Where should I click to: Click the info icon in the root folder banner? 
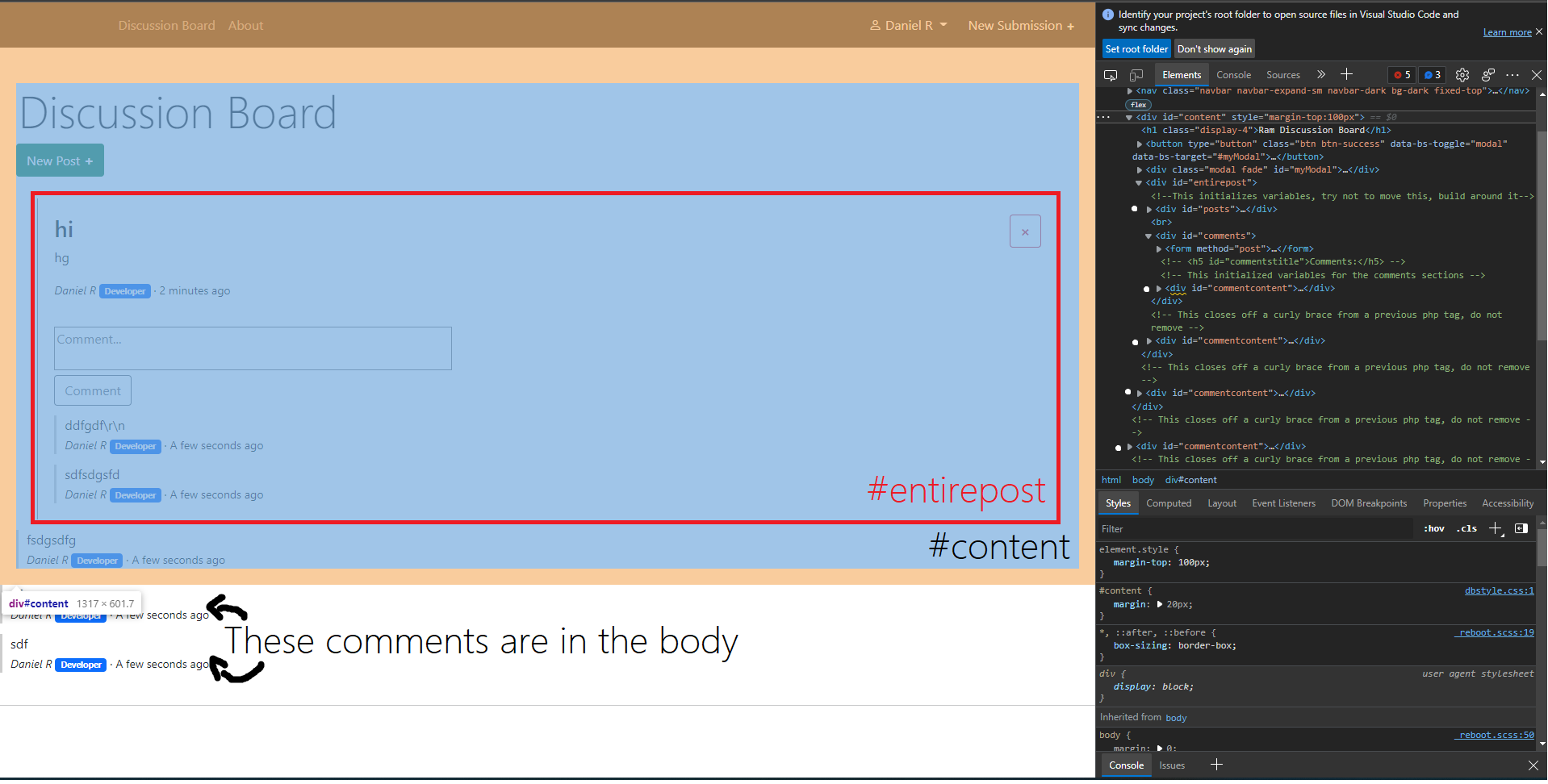1108,15
